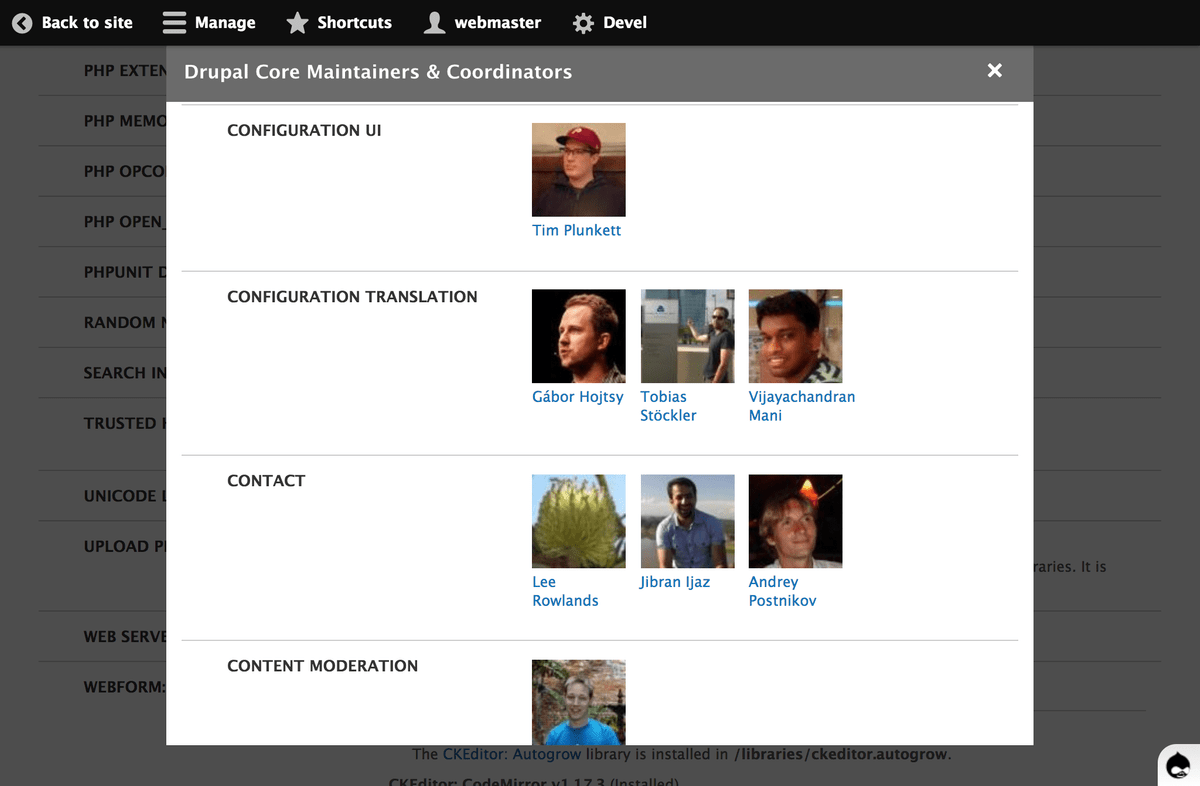Click Lee Rowlands' plant avatar image
The image size is (1200, 786).
click(579, 521)
